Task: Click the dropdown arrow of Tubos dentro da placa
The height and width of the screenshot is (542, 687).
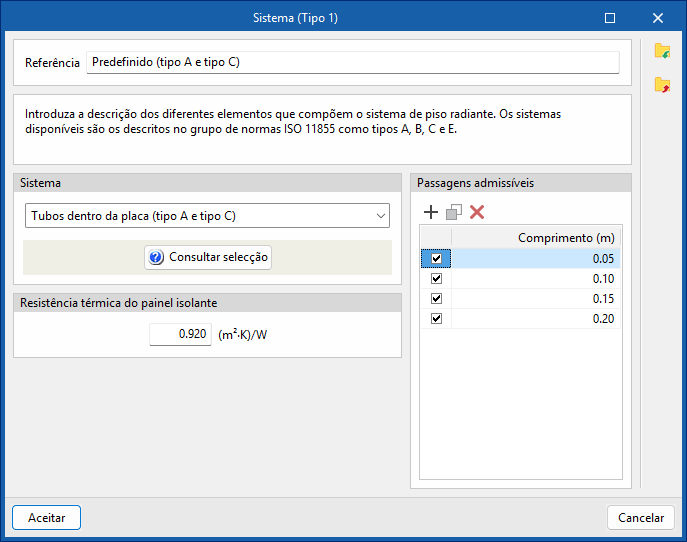Action: pyautogui.click(x=380, y=215)
